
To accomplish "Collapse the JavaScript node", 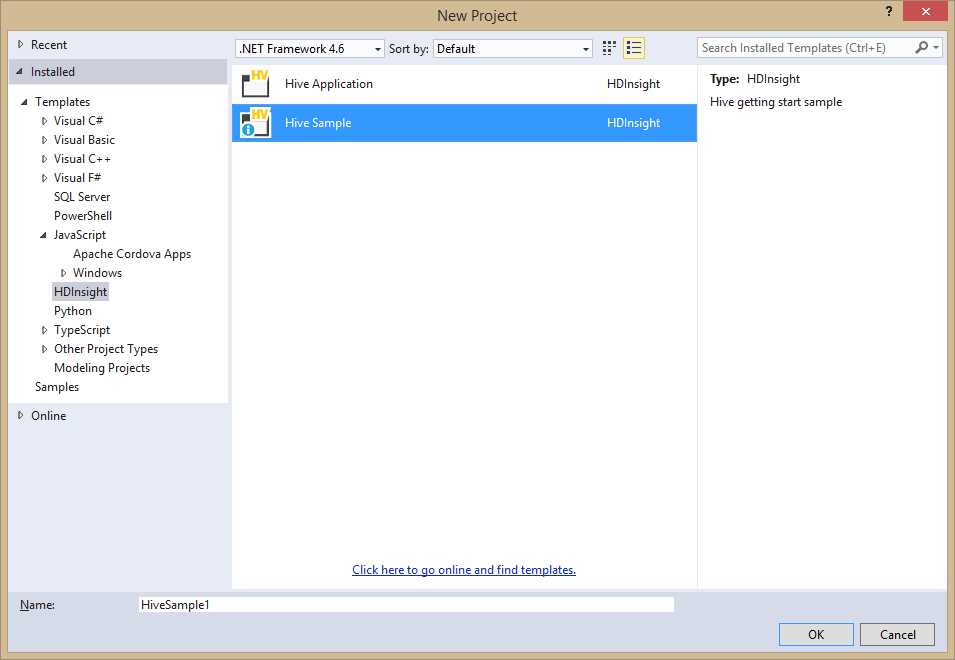I will 43,234.
